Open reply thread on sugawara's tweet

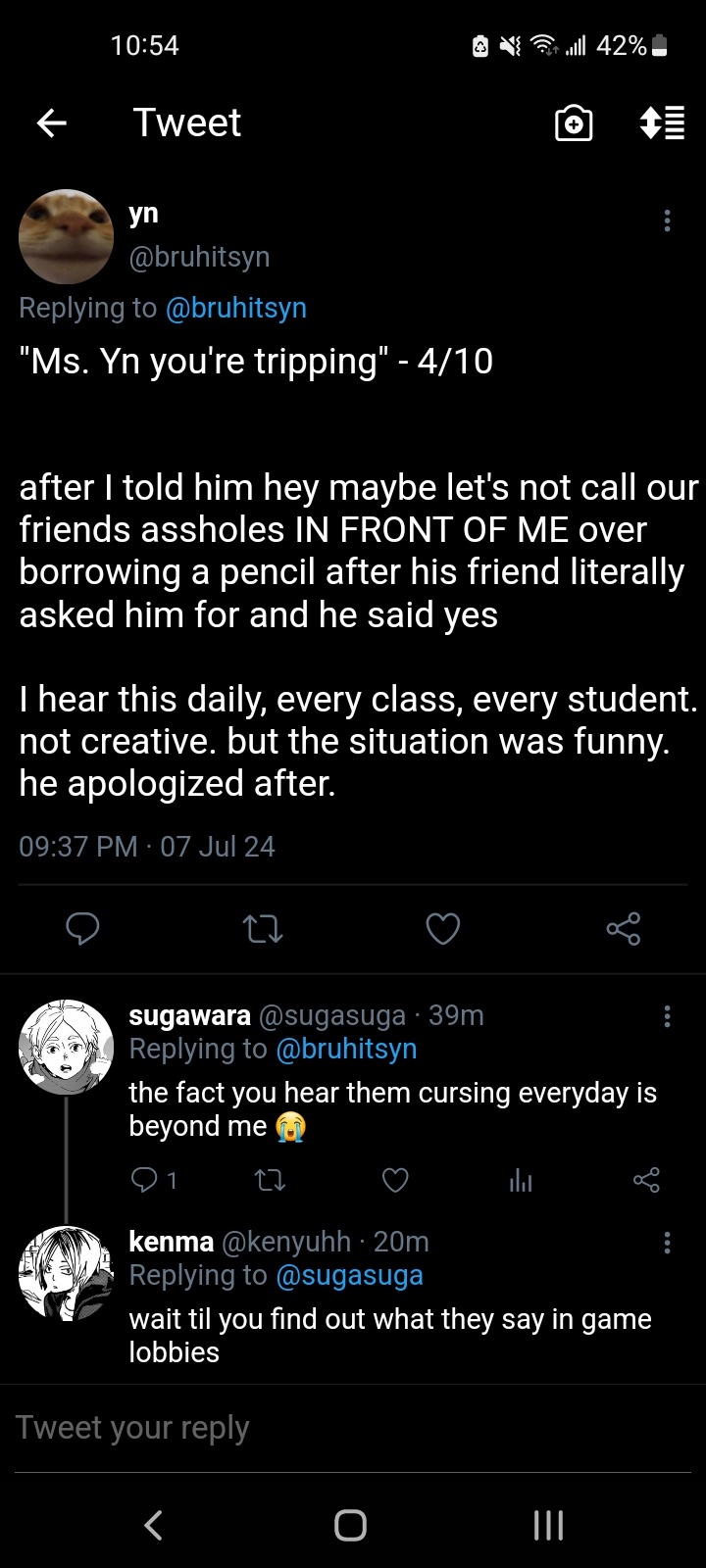point(145,1180)
